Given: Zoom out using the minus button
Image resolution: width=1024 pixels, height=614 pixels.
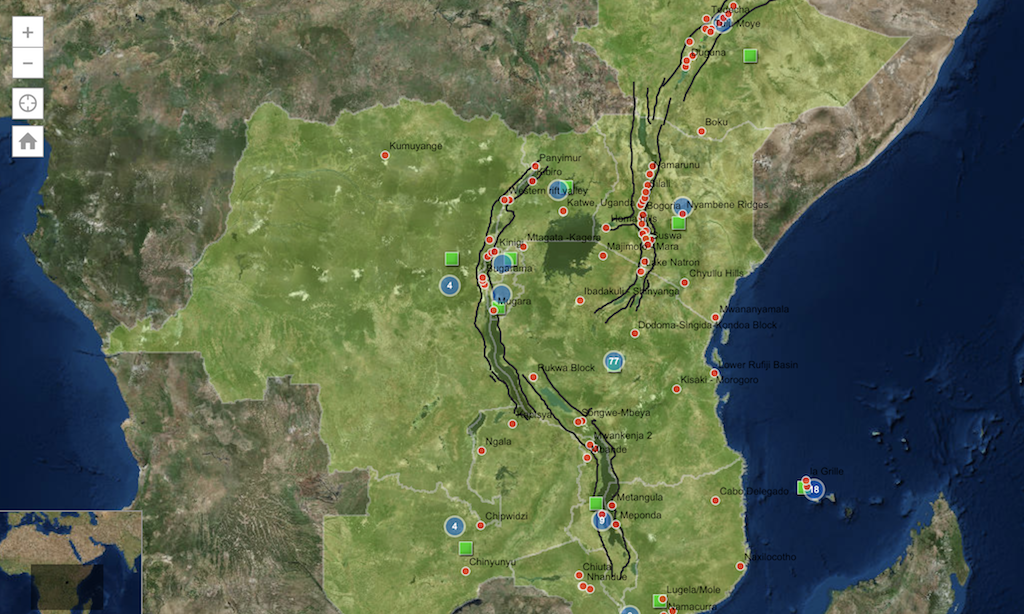Looking at the screenshot, I should pos(25,62).
